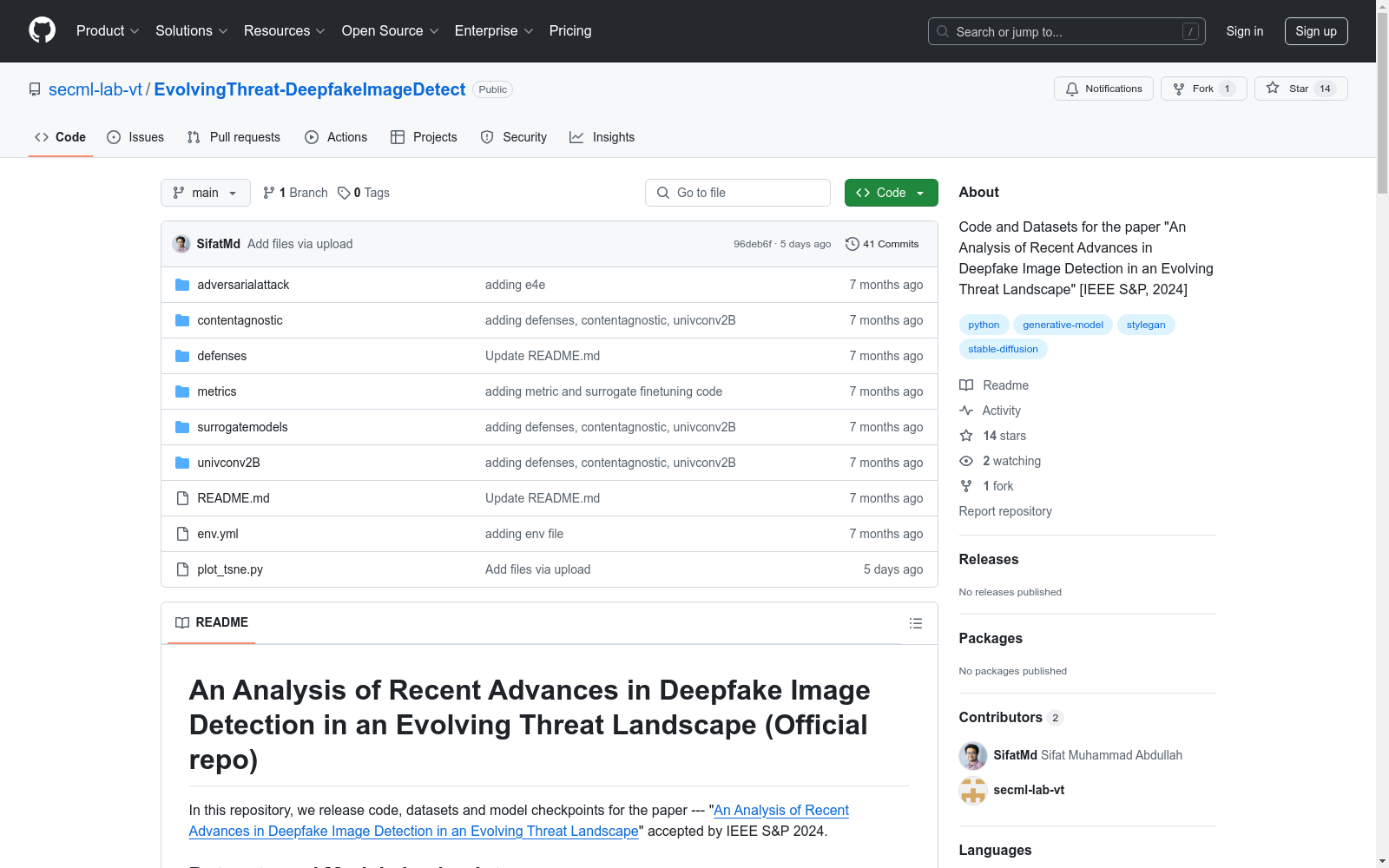The height and width of the screenshot is (868, 1389).
Task: Click the Notifications bell button
Action: pyautogui.click(x=1103, y=89)
